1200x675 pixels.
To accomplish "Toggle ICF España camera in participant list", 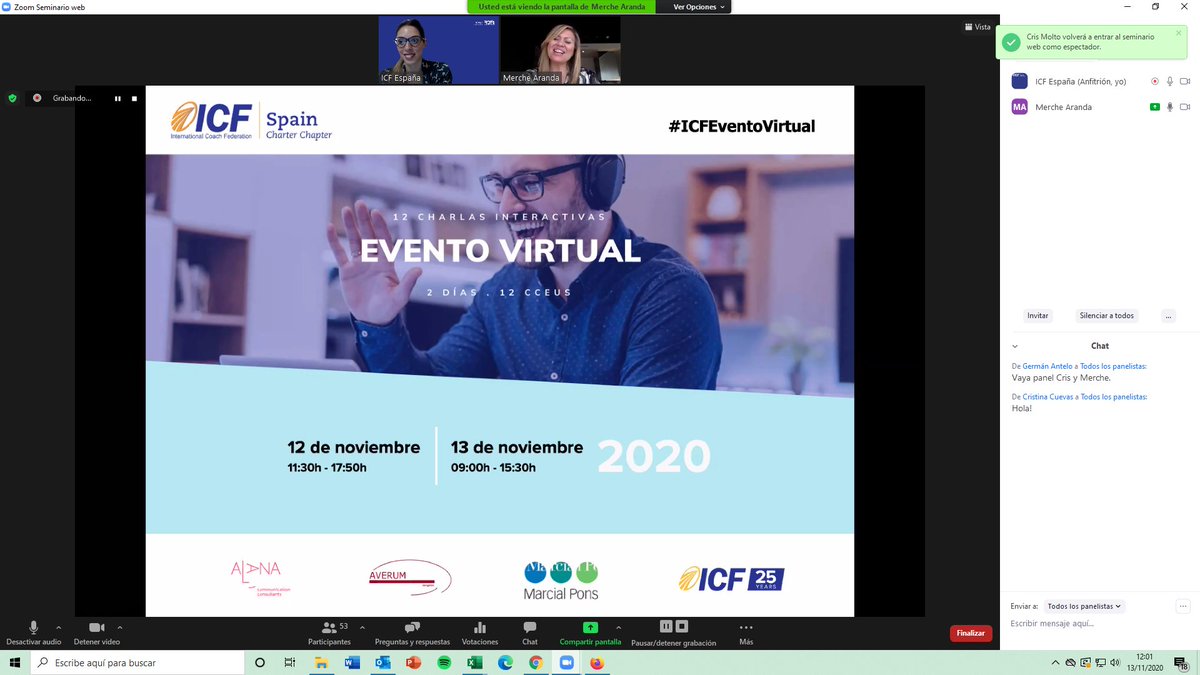I will (1185, 81).
